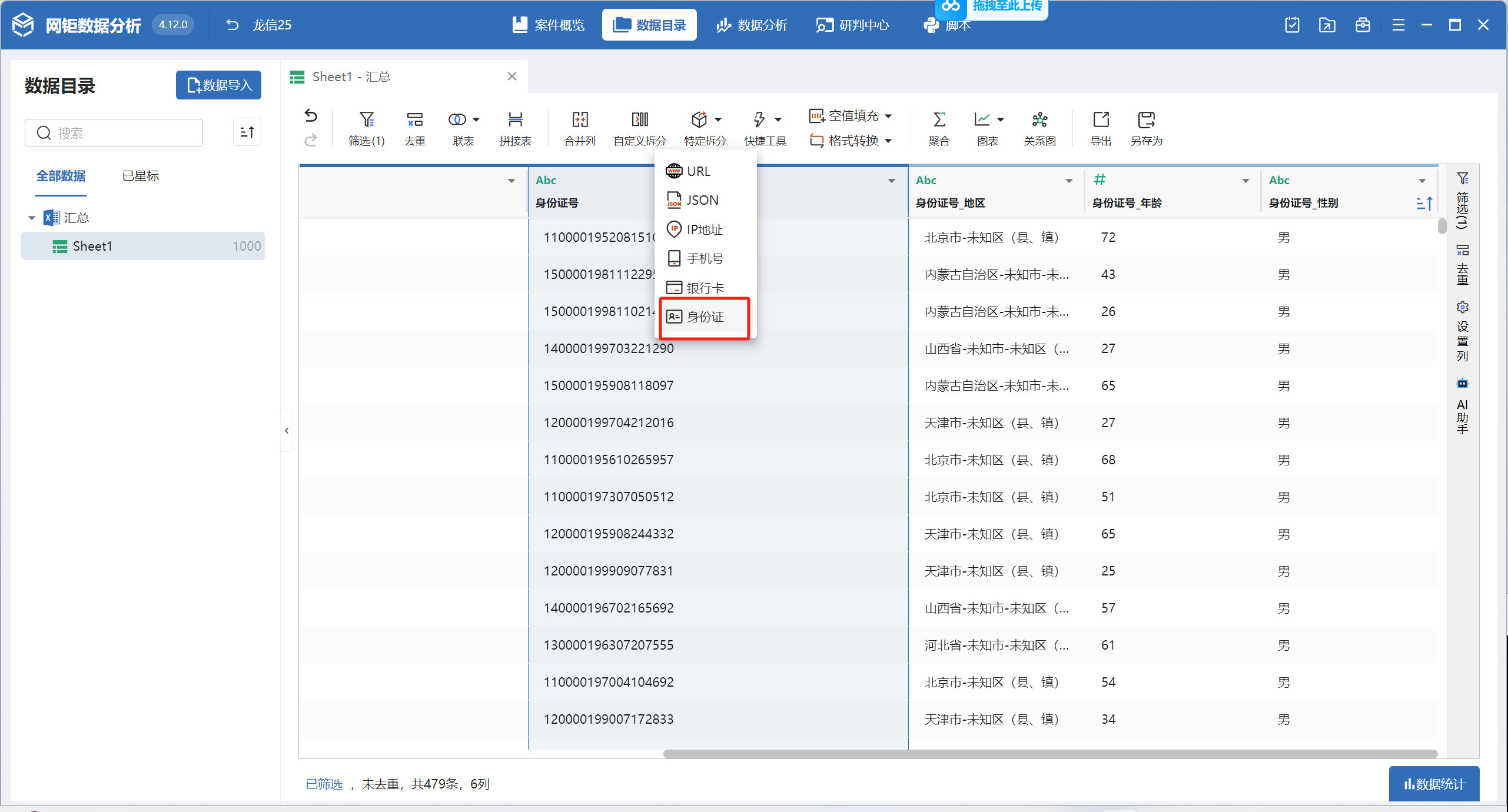Screen dimensions: 1508x812
Task: Collapse the left data catalog panel
Action: coord(287,431)
